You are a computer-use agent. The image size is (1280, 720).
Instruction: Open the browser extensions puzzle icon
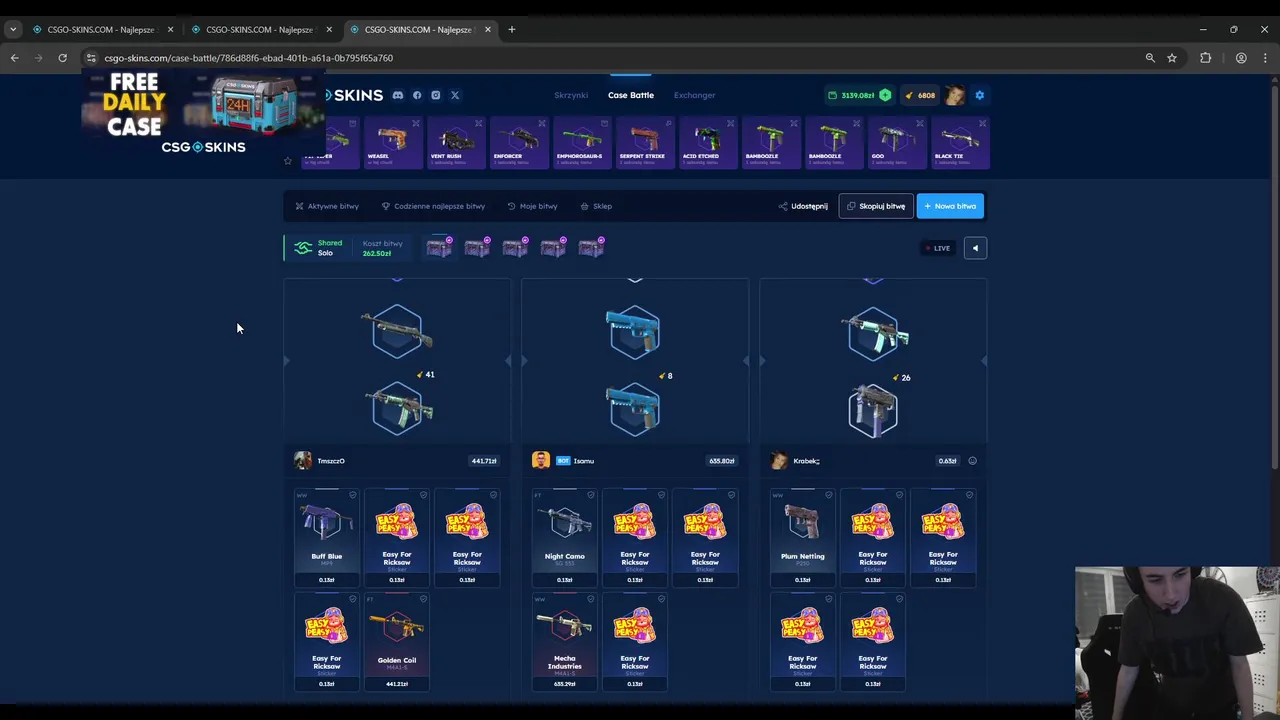(x=1206, y=58)
